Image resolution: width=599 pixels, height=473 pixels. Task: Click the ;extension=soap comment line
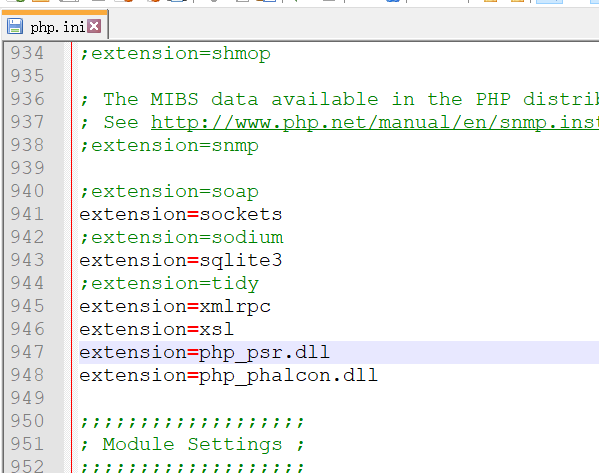(x=169, y=191)
